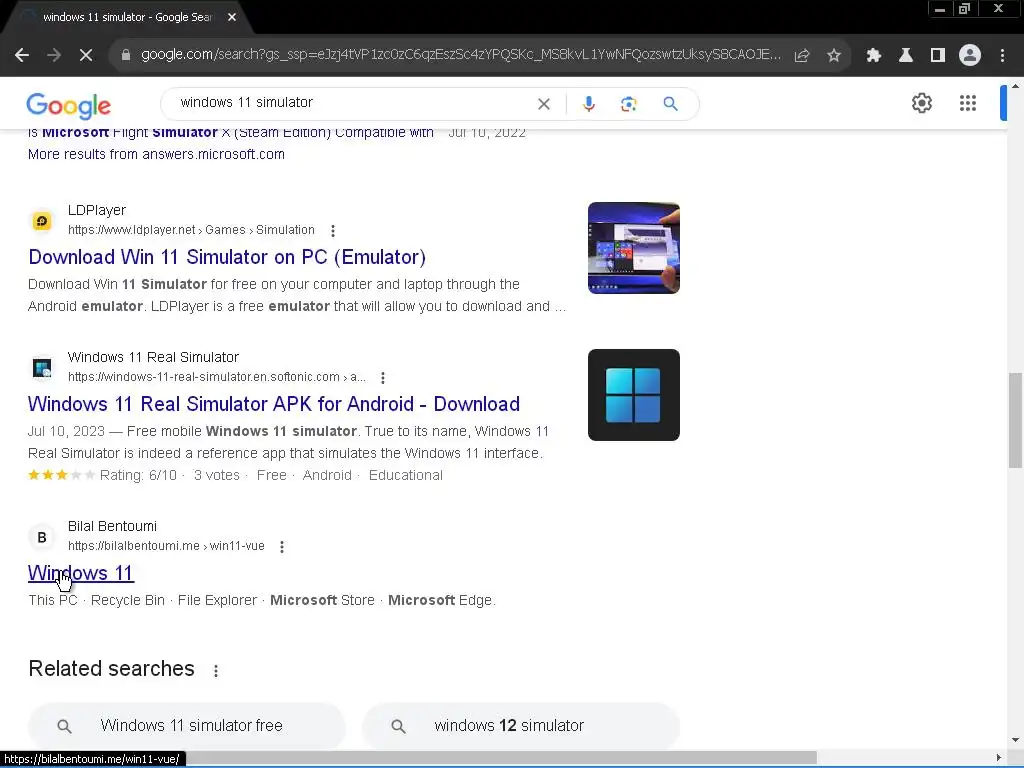Click the Microsoft Flight Simulator X result link
The width and height of the screenshot is (1024, 768).
231,133
